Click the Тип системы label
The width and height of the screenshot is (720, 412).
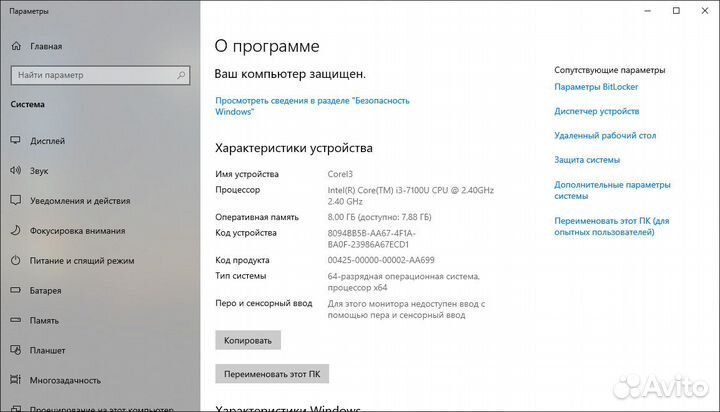241,276
